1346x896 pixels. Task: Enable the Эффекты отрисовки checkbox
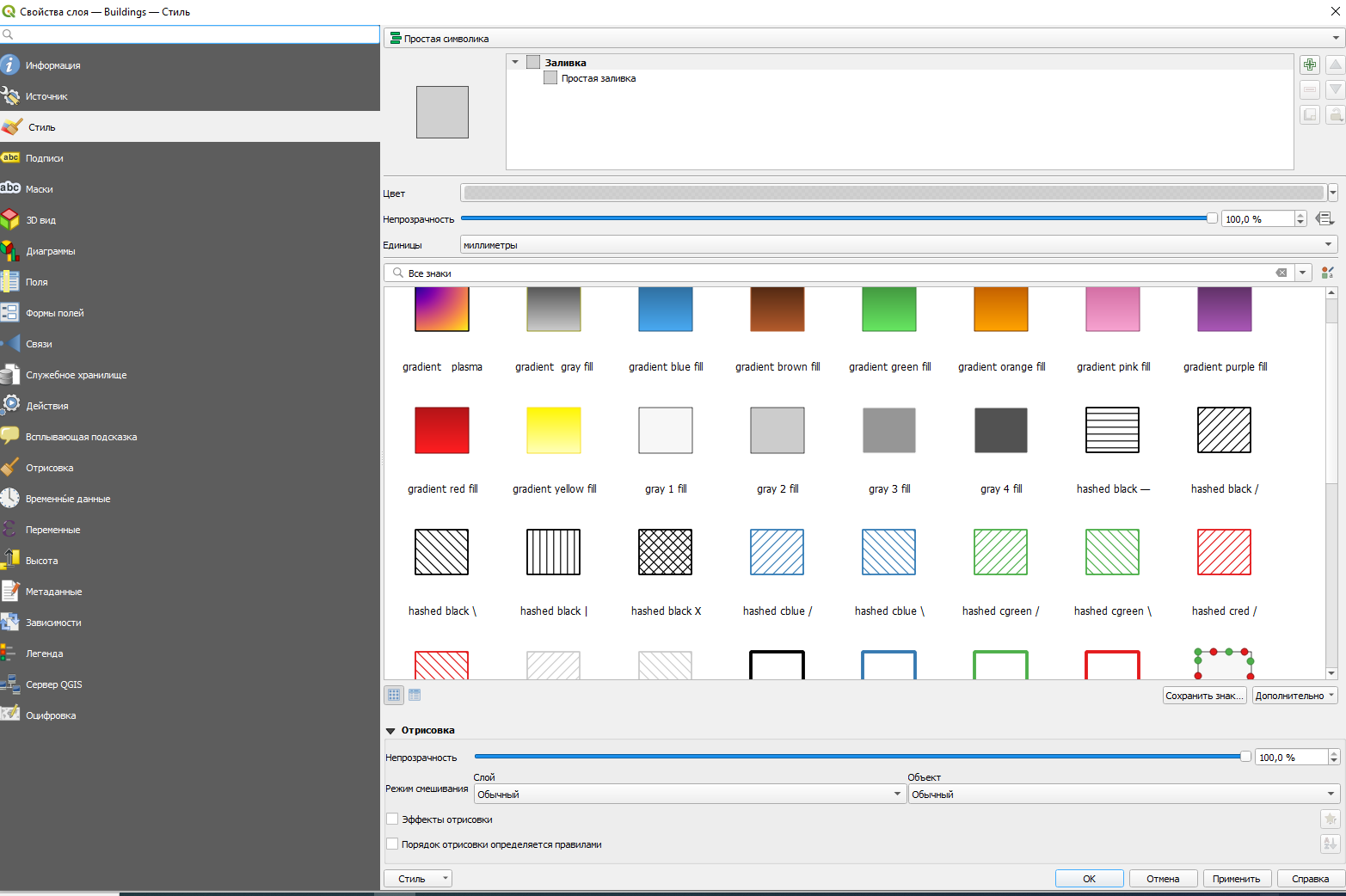pyautogui.click(x=392, y=819)
